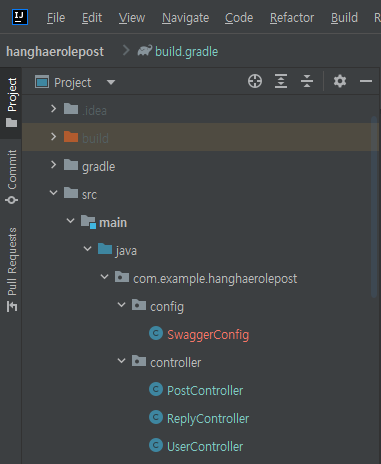Open the SwaggerConfig class
The image size is (381, 464).
pyautogui.click(x=208, y=335)
